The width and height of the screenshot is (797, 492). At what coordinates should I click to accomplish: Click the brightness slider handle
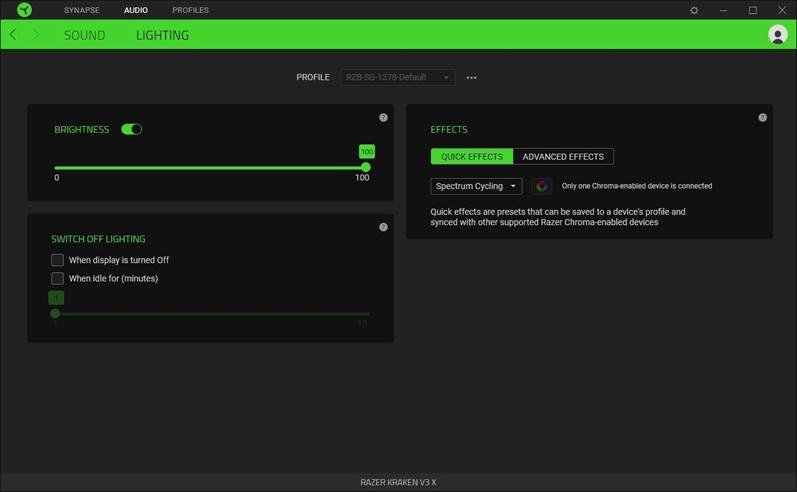coord(365,167)
